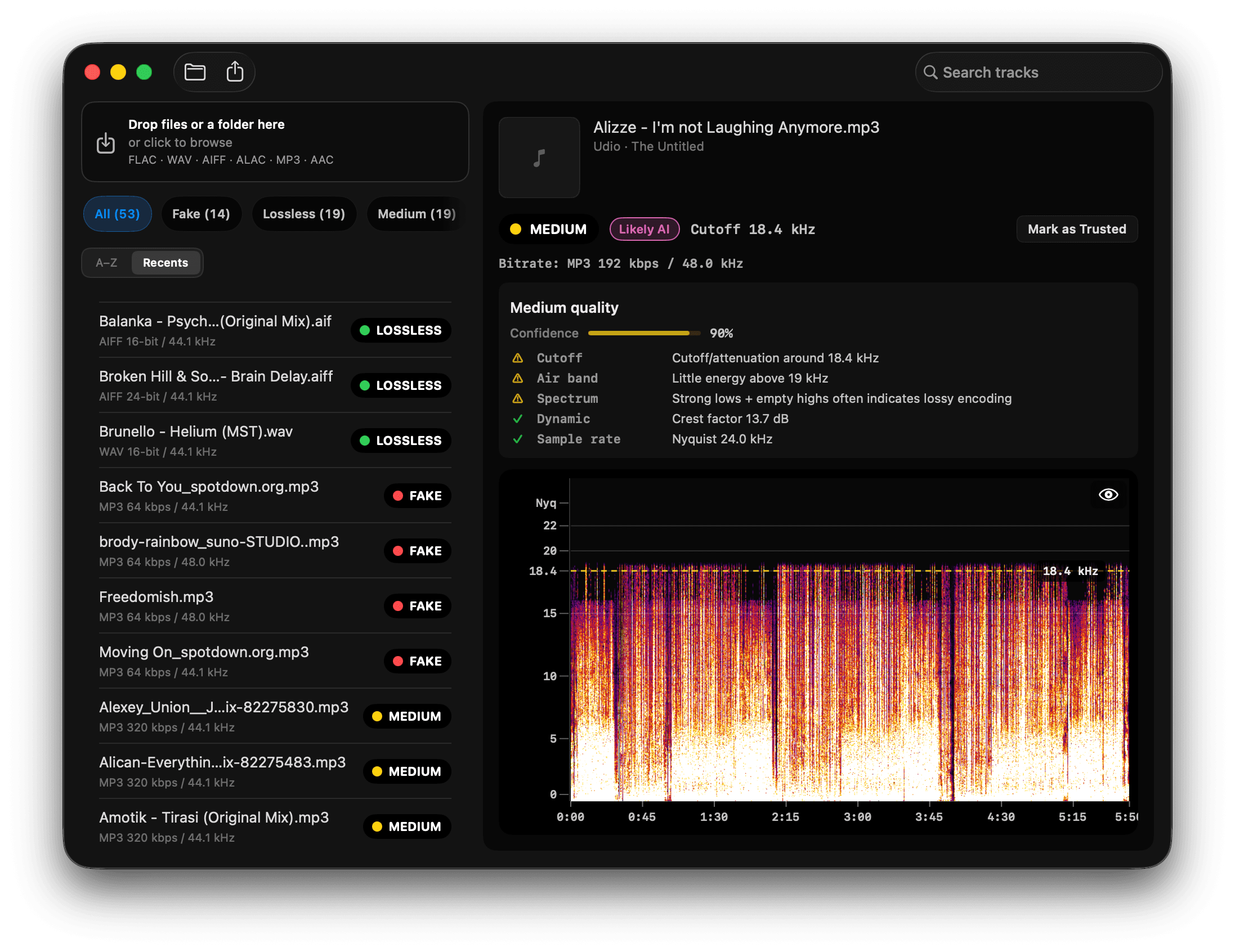Select Alican-Everythin...ix-82275483.mp3 track
This screenshot has width=1235, height=952.
(275, 771)
